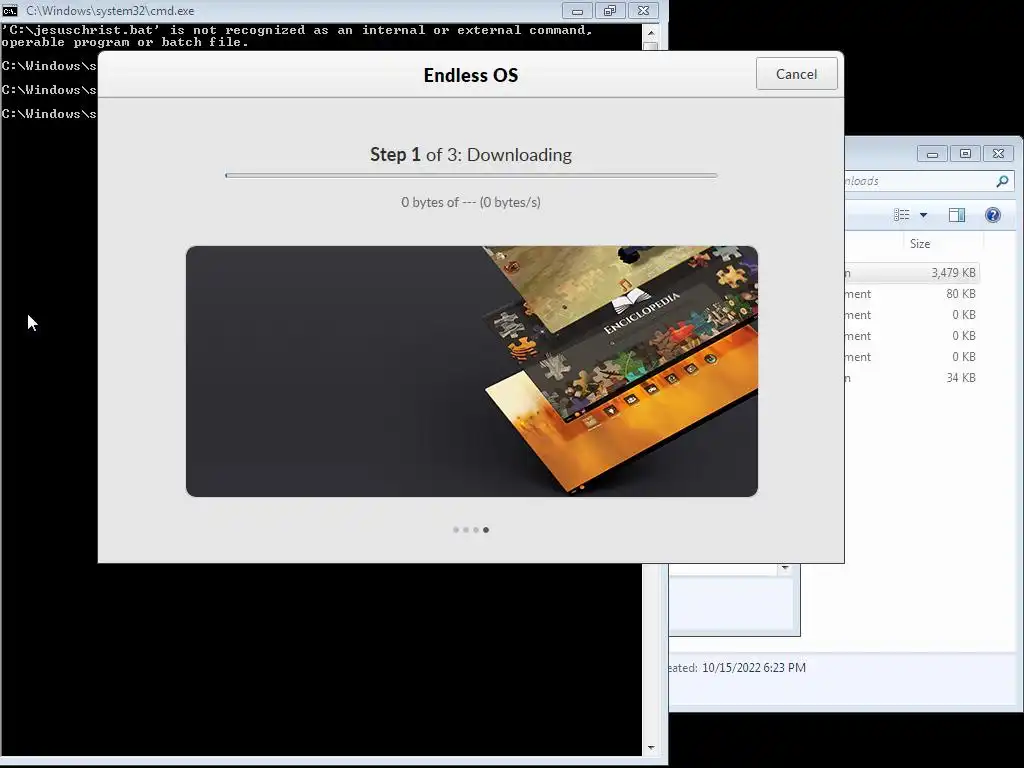Select the fourth slideshow page dot

[486, 530]
